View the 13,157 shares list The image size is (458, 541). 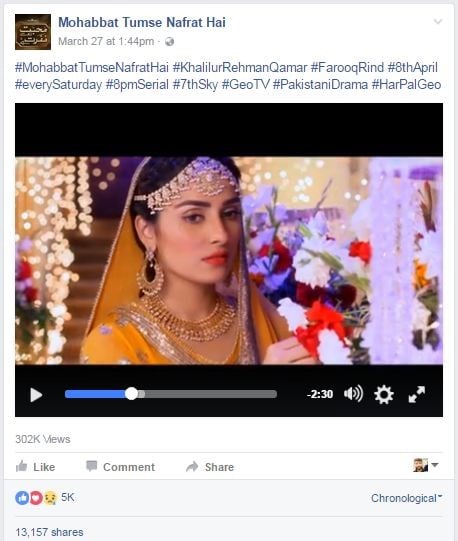[x=49, y=532]
